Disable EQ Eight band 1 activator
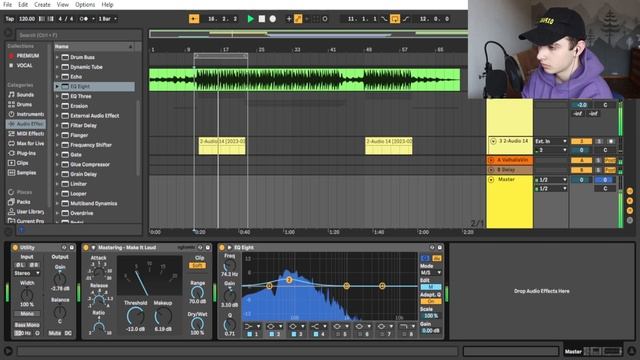The width and height of the screenshot is (640, 360). 249,334
